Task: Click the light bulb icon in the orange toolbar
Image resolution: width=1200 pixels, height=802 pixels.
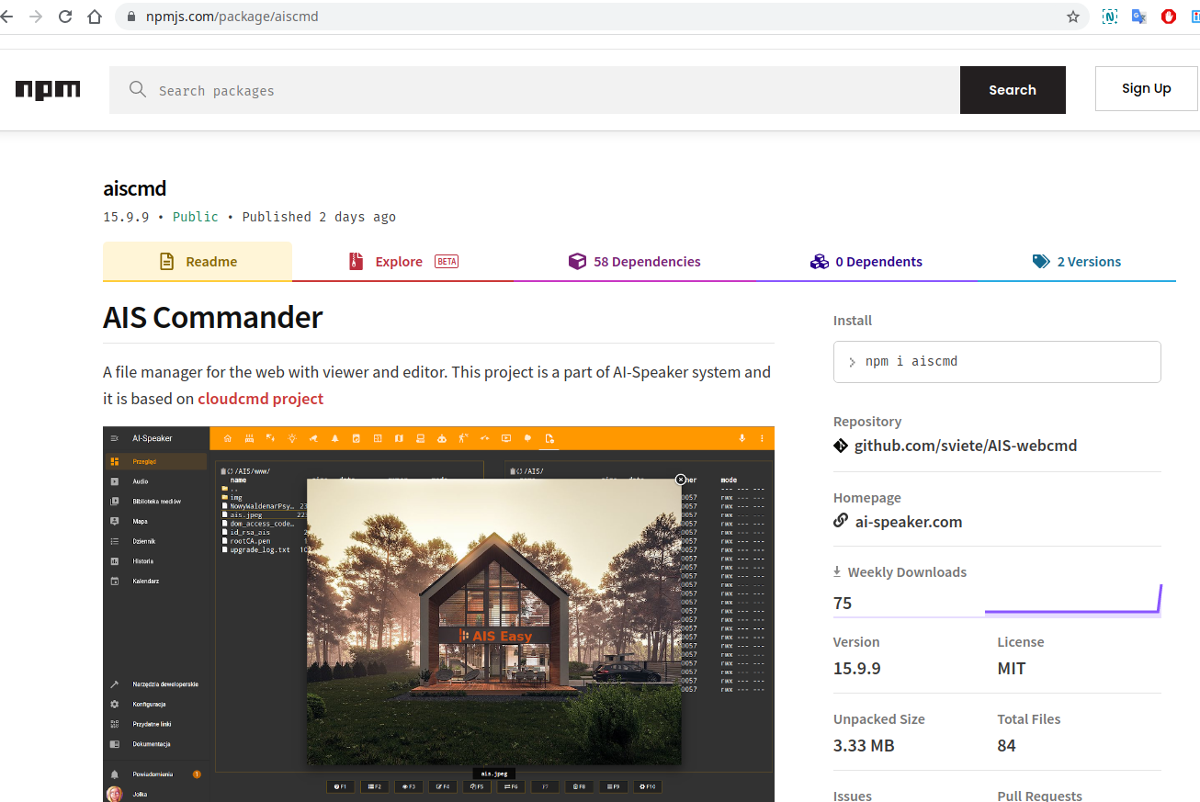Action: point(292,438)
